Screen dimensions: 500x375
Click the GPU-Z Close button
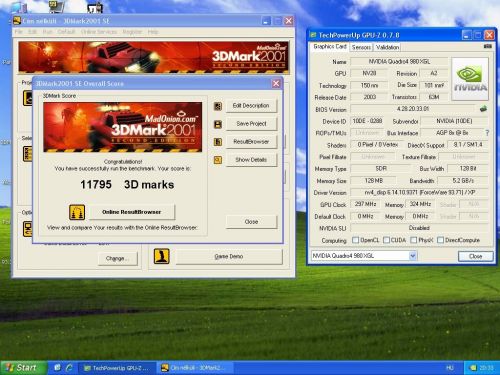point(475,256)
